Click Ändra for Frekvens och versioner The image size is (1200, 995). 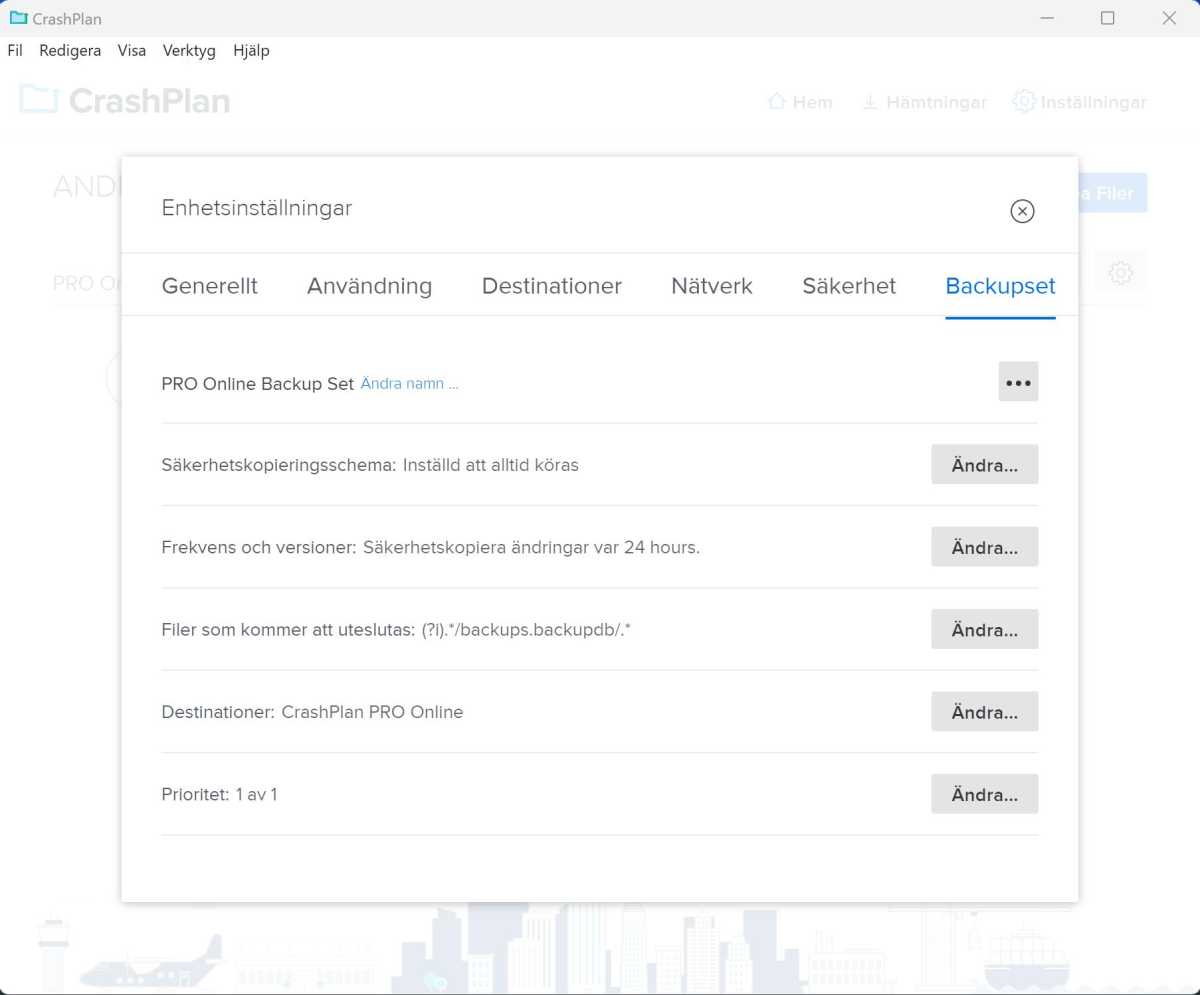[x=985, y=547]
